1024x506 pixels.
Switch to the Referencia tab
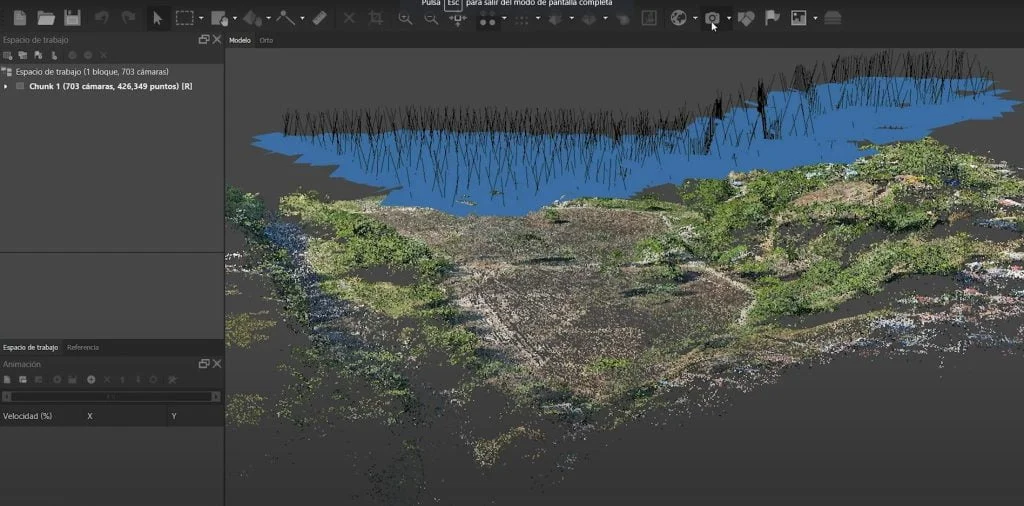point(83,347)
